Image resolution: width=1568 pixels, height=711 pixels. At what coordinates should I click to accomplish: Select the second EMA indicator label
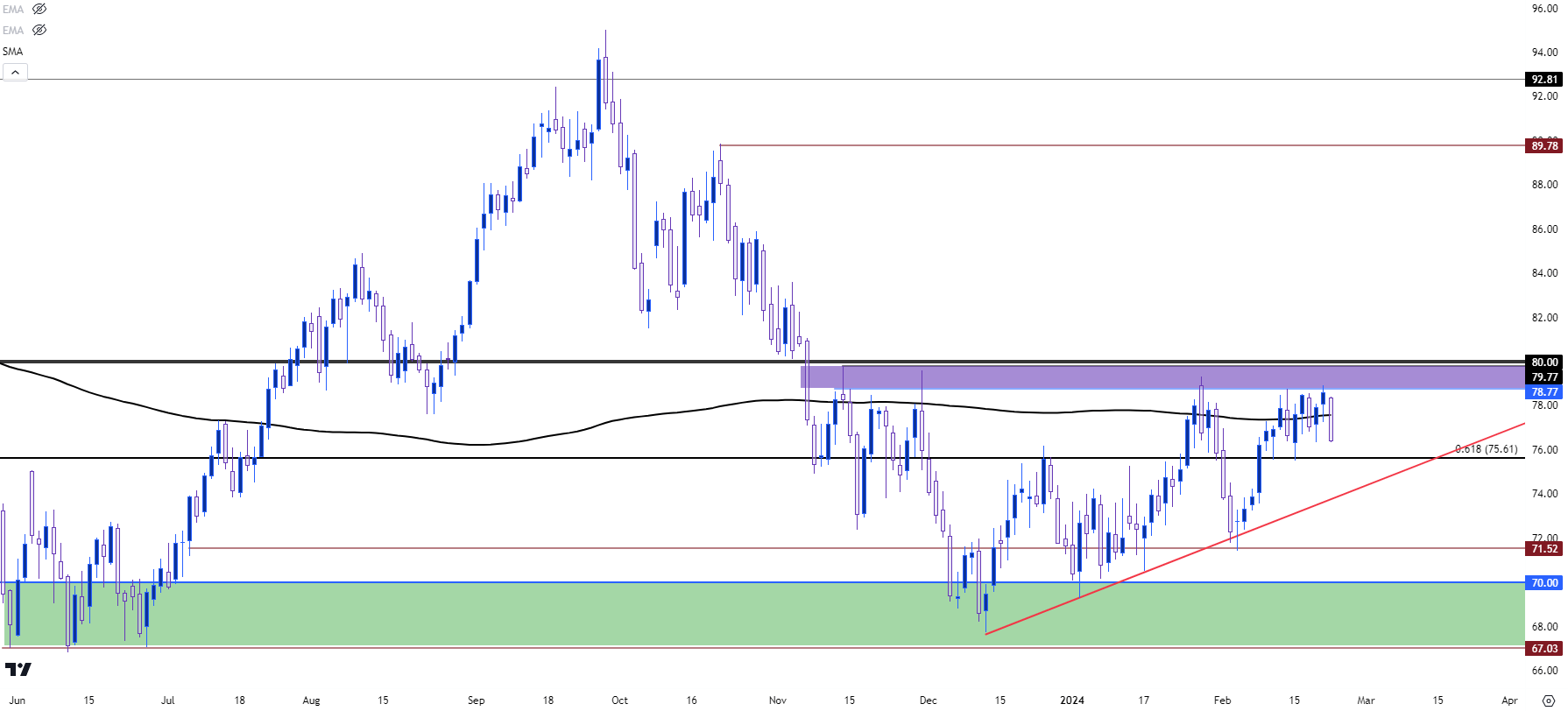(13, 30)
